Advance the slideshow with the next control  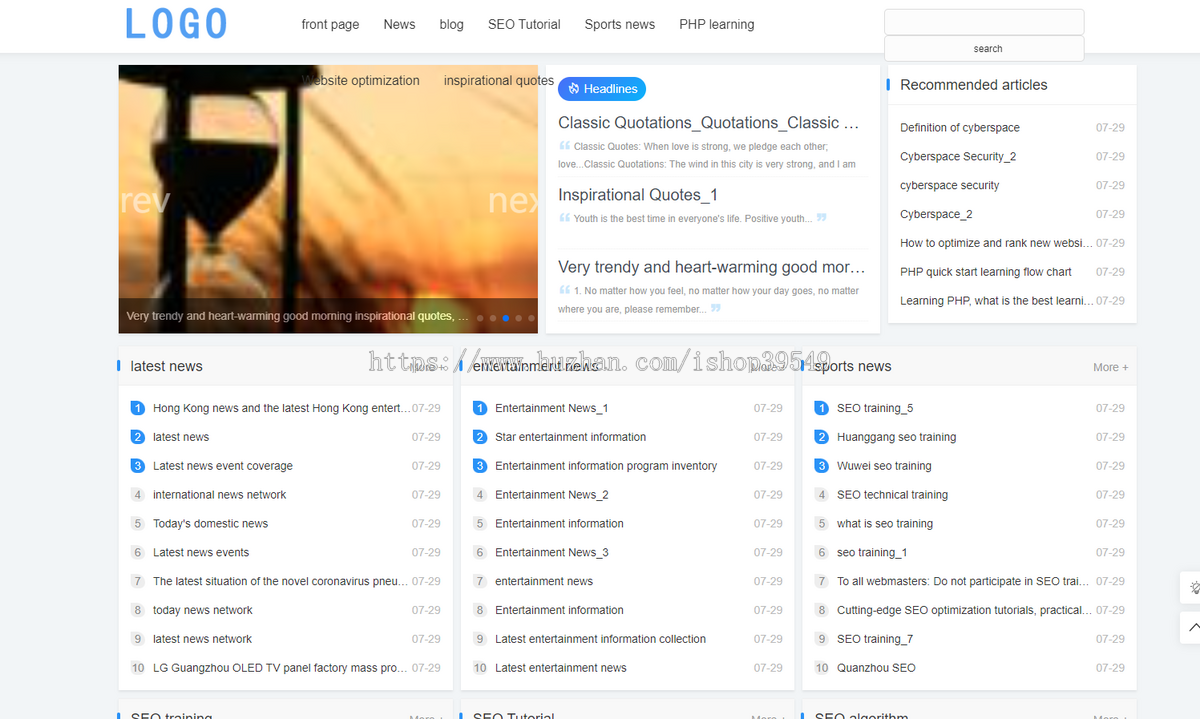coord(513,200)
